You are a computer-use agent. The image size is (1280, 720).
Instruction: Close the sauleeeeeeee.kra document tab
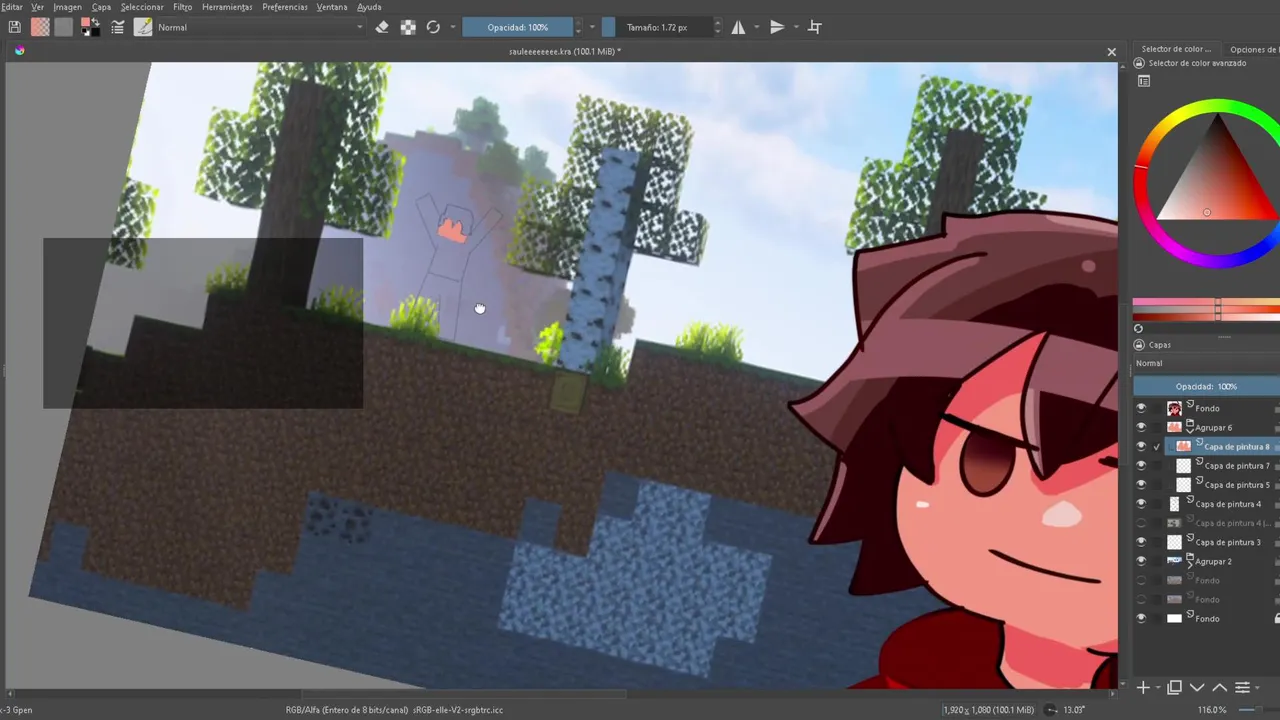click(x=1111, y=51)
